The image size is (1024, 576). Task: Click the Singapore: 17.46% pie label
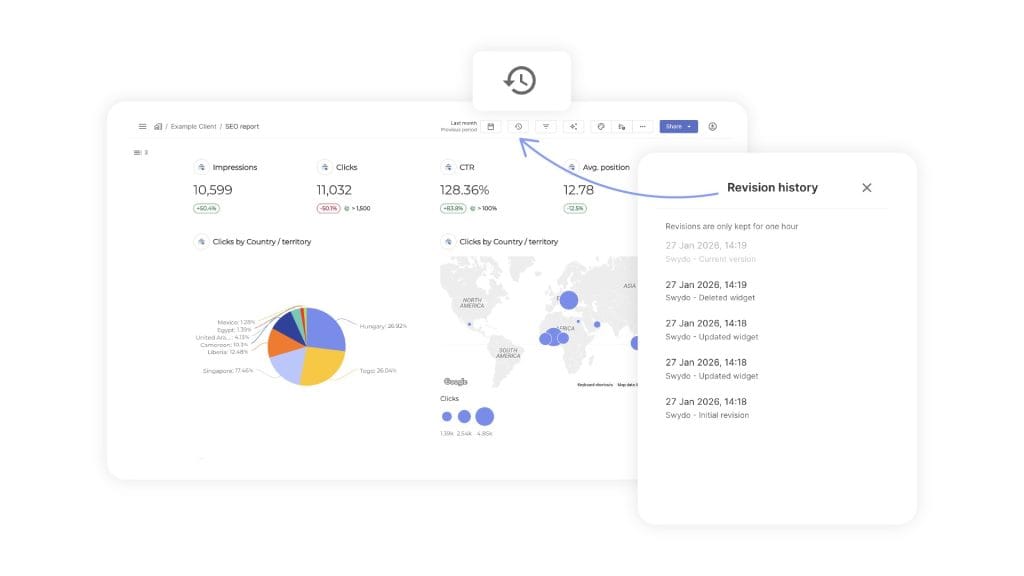tap(228, 370)
